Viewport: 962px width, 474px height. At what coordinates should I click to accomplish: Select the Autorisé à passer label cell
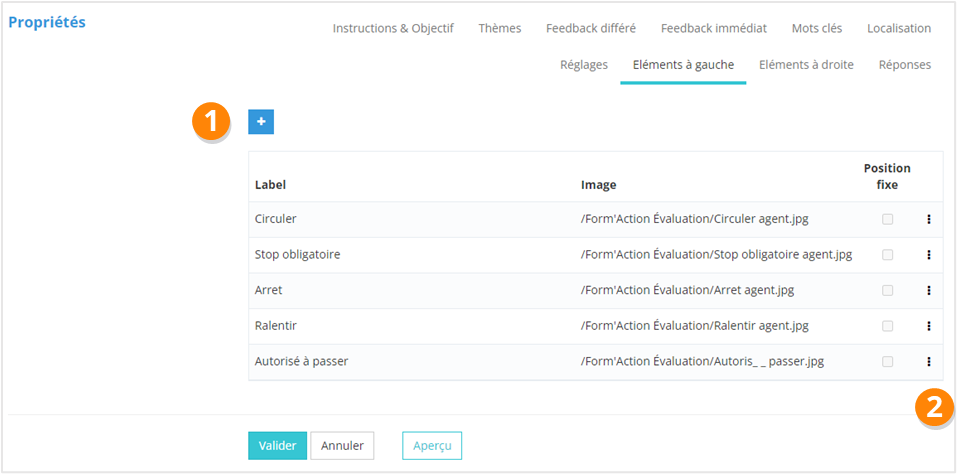click(301, 362)
